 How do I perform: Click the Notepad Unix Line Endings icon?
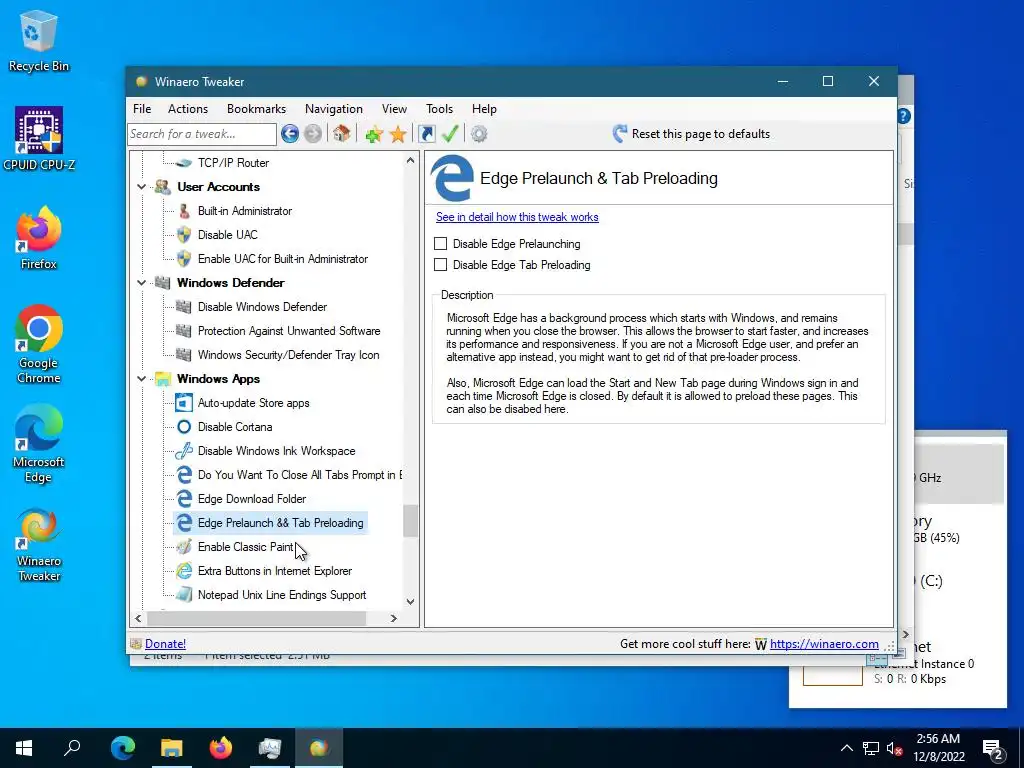coord(184,595)
